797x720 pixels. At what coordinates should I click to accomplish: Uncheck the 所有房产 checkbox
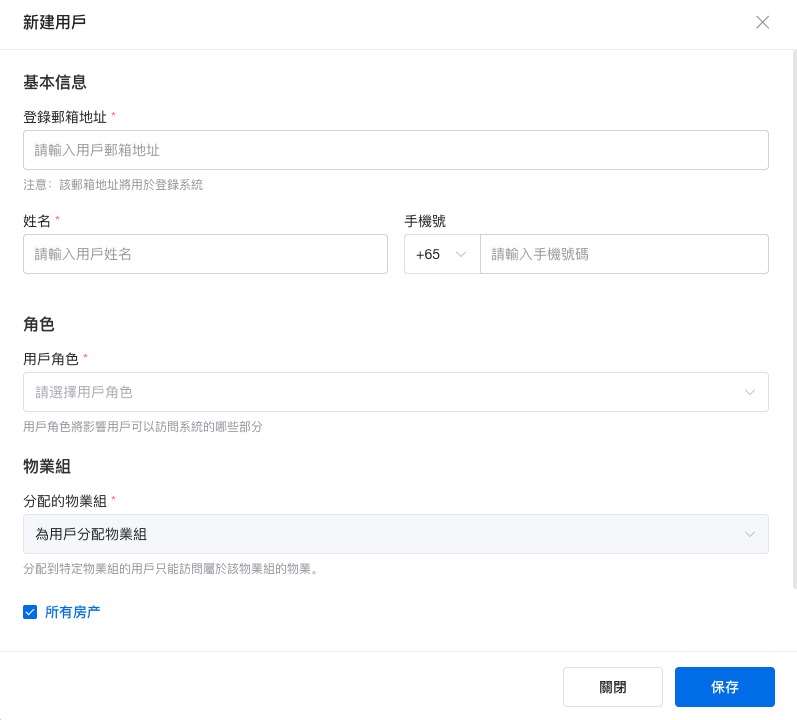[x=30, y=612]
